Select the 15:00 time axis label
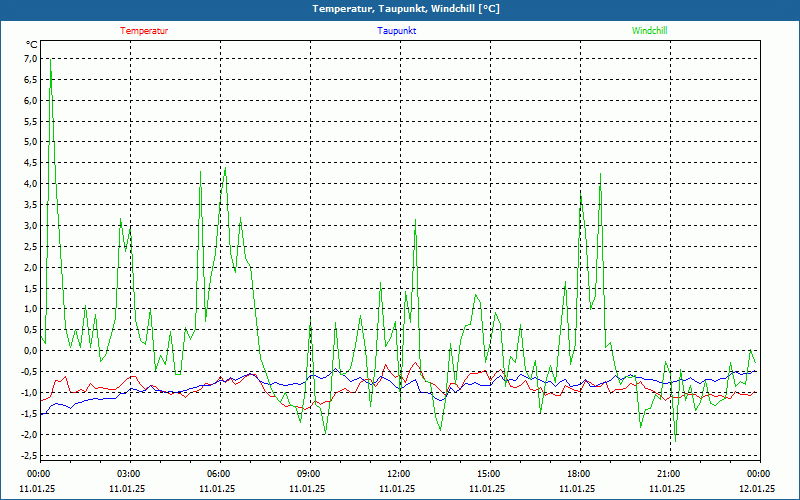The width and height of the screenshot is (800, 500). point(488,474)
